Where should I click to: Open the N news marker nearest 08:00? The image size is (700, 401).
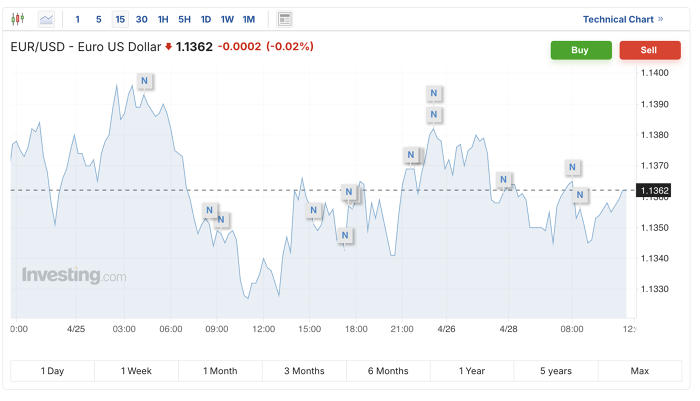572,167
